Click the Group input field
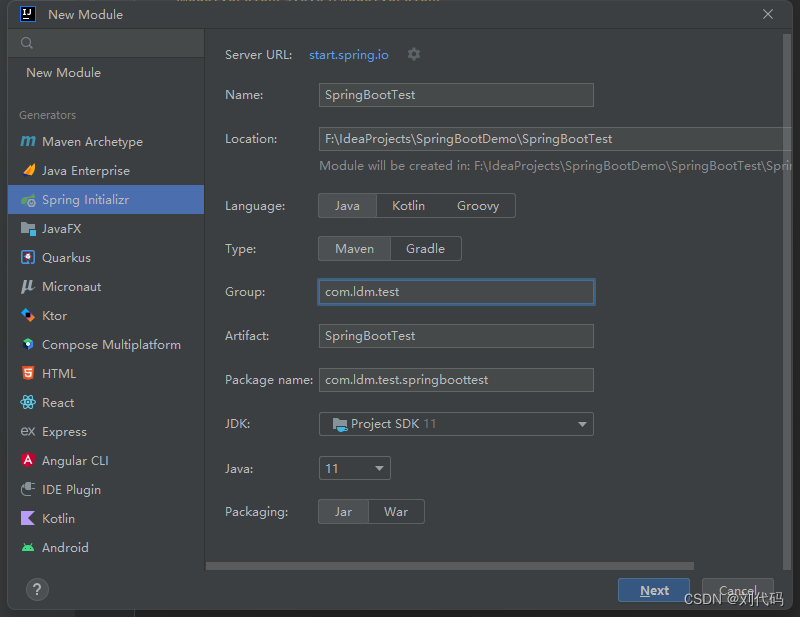The width and height of the screenshot is (800, 617). [456, 292]
